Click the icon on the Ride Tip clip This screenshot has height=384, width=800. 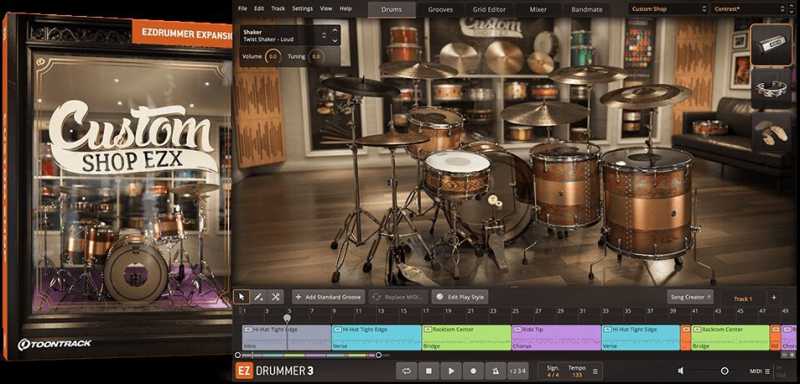[x=517, y=330]
